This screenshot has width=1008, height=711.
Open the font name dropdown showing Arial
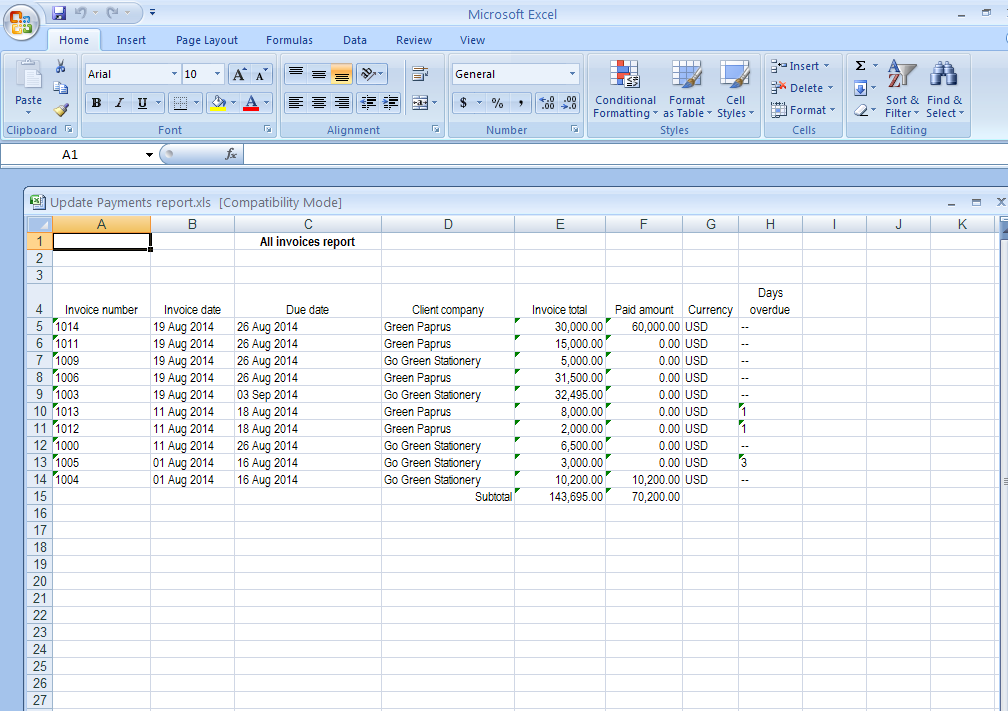tap(174, 75)
